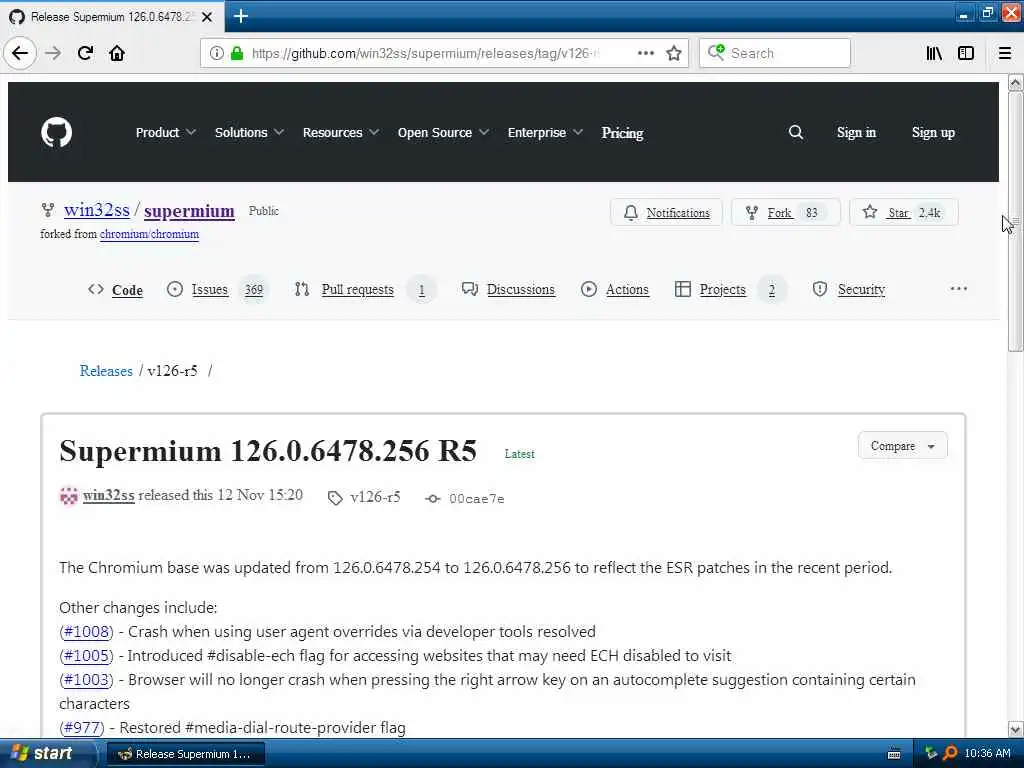Click the on-screen keyboard tray icon
The height and width of the screenshot is (768, 1024).
click(894, 754)
